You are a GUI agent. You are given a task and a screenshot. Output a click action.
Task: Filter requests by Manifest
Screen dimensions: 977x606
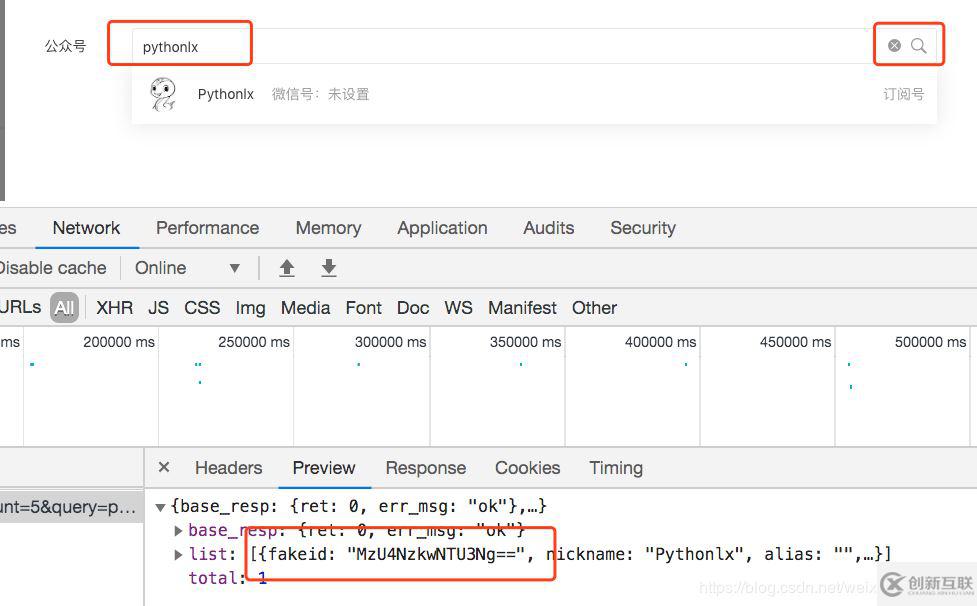(x=522, y=308)
